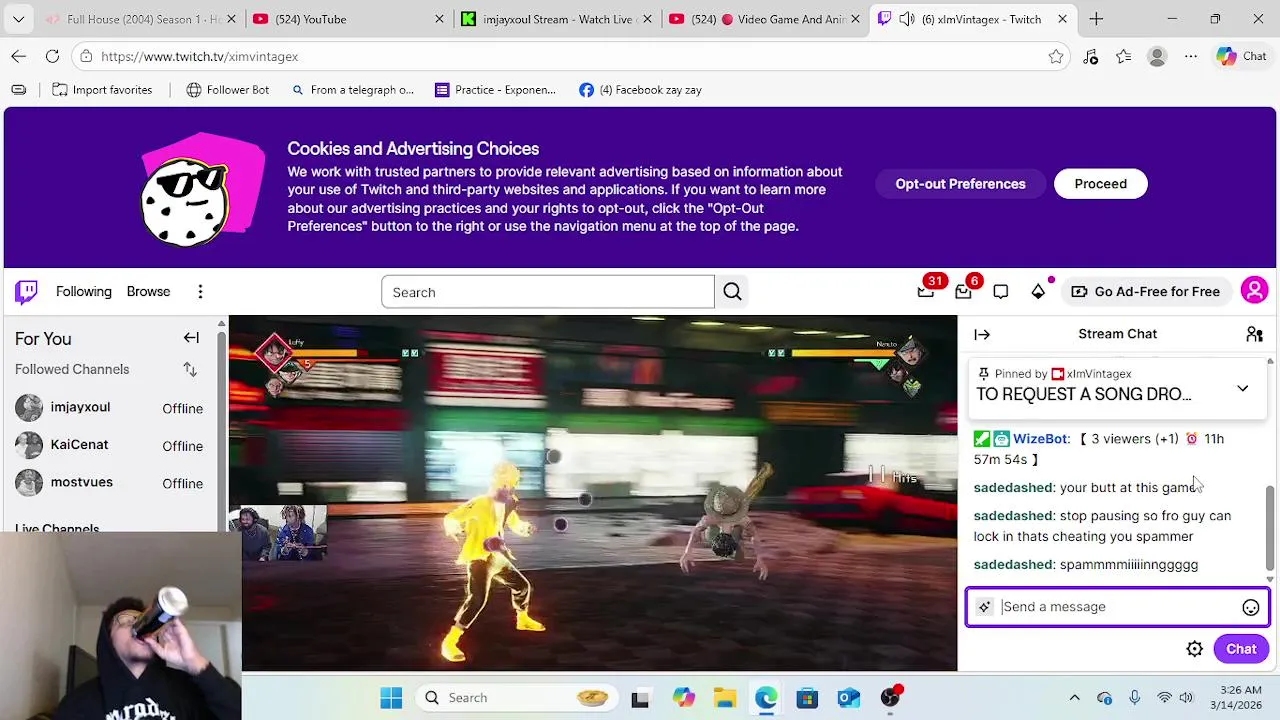
Task: Open the Following page
Action: [84, 292]
